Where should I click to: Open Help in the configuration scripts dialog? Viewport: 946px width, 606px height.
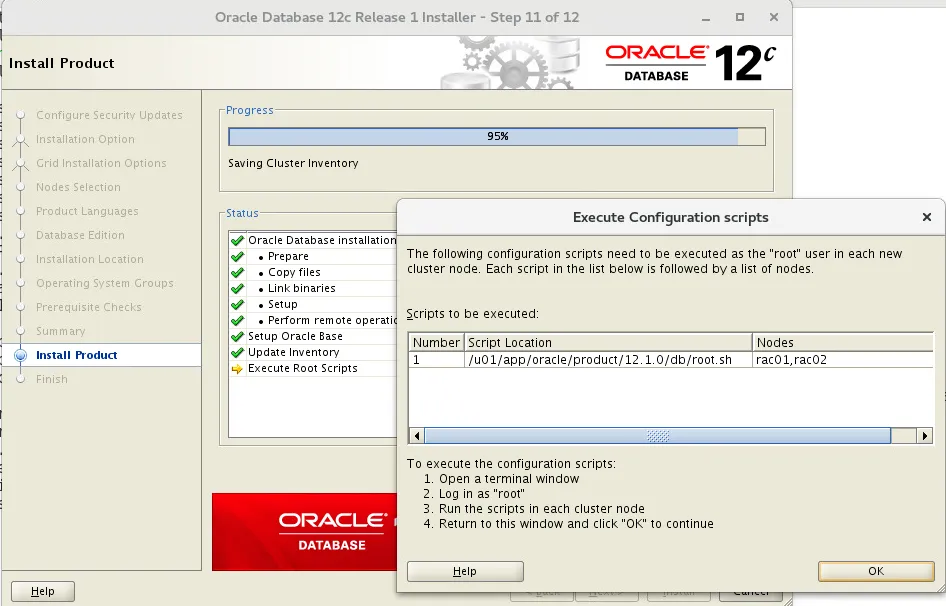464,571
